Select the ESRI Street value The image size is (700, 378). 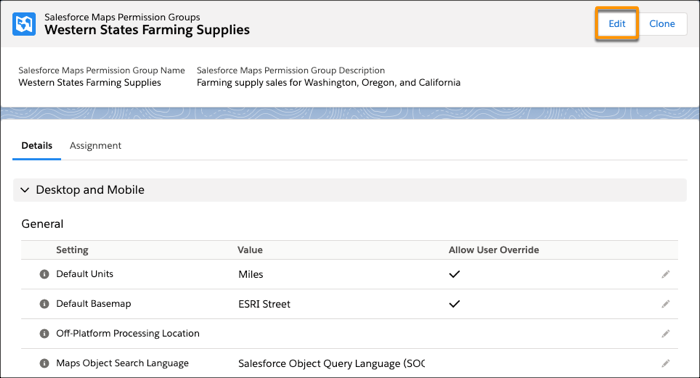[x=264, y=304]
